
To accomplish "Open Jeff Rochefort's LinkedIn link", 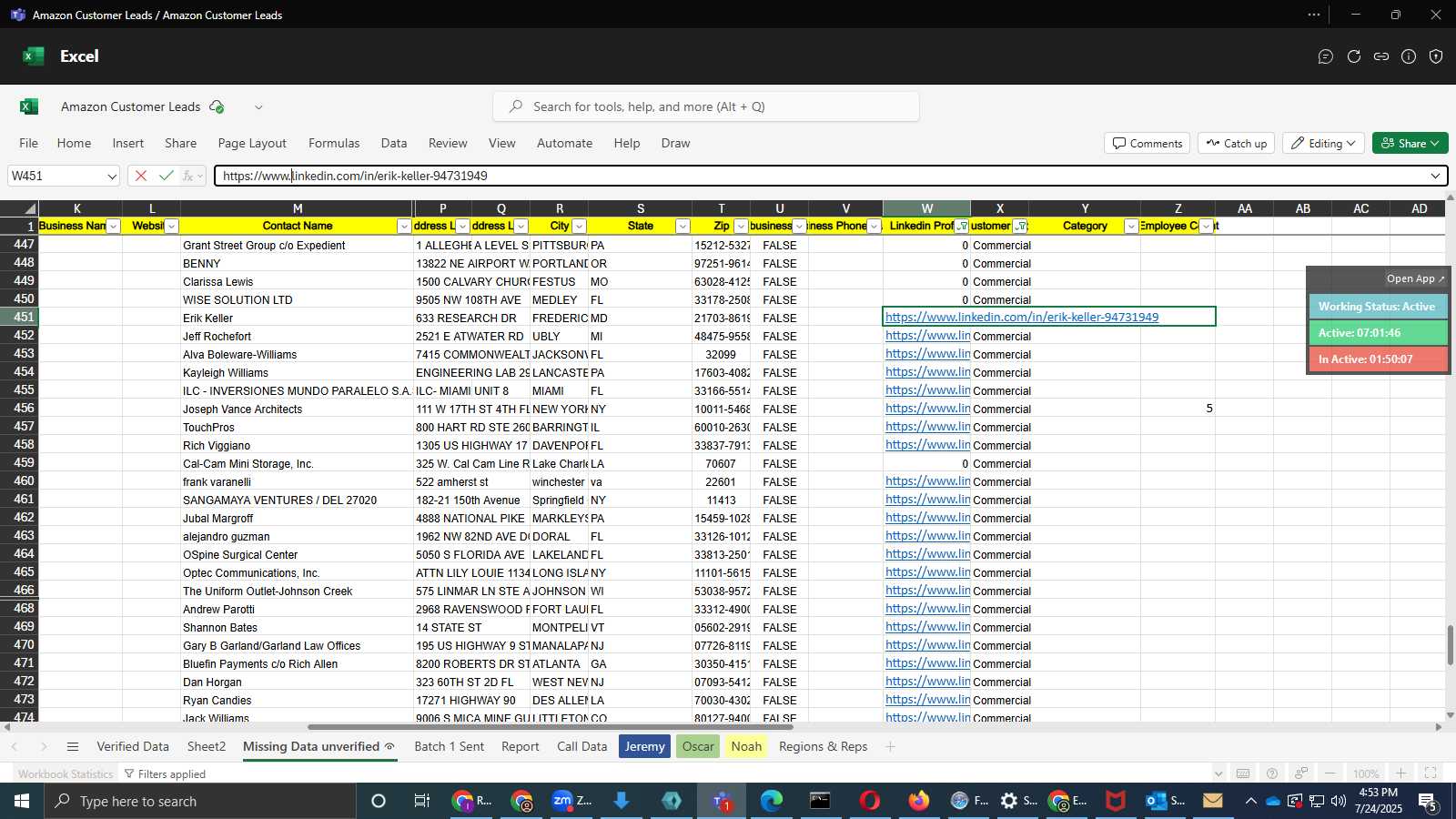I will [x=927, y=336].
